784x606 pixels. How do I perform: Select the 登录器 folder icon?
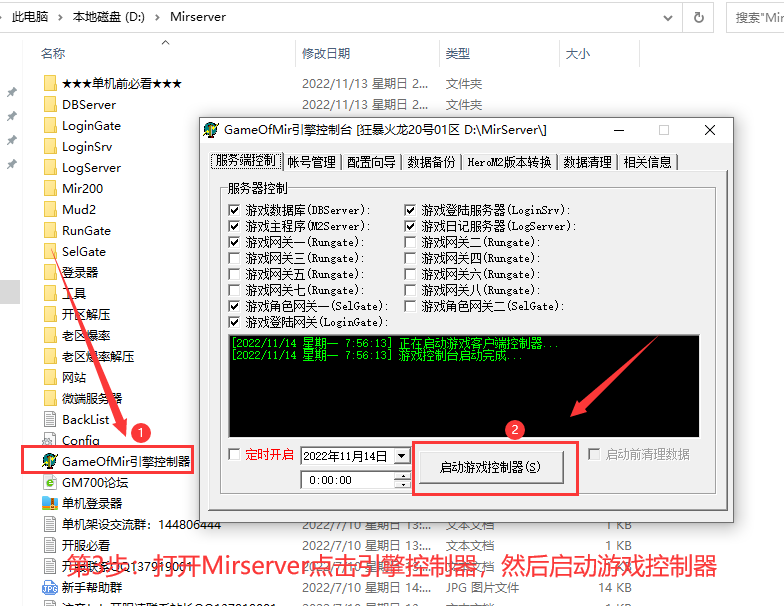point(50,272)
